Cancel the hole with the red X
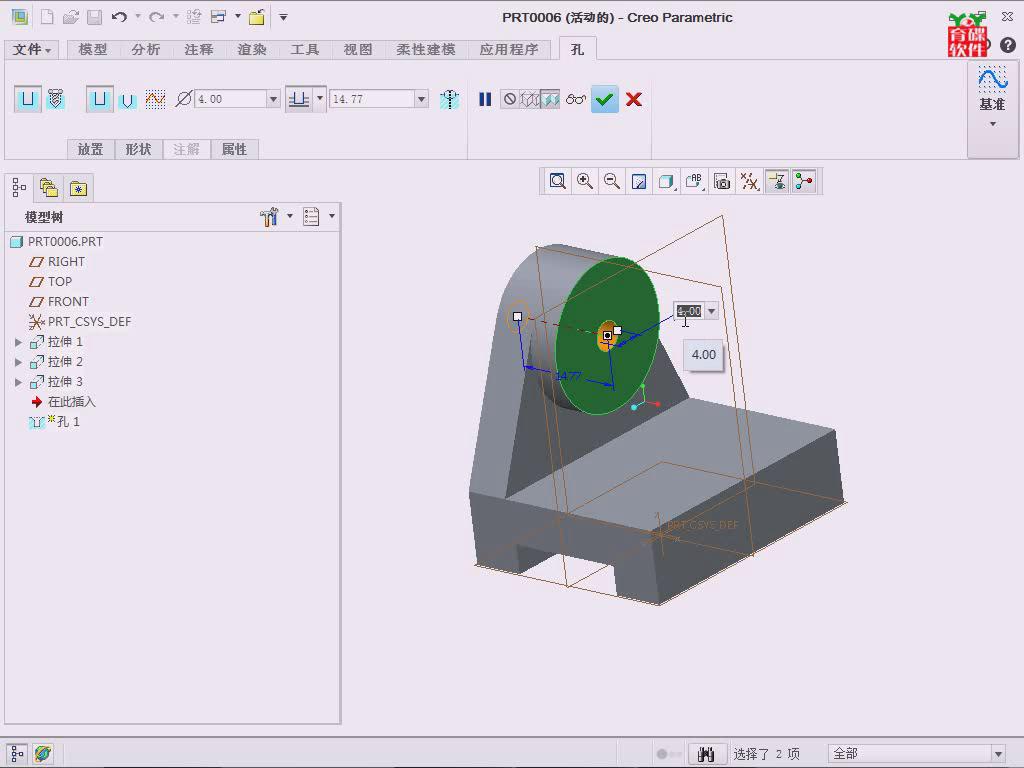Viewport: 1024px width, 768px height. tap(633, 99)
